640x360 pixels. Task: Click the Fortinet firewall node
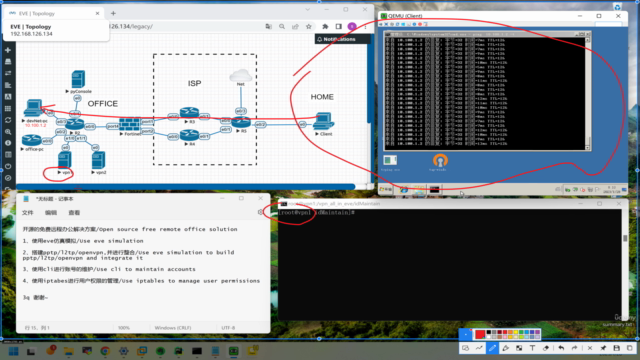click(130, 124)
